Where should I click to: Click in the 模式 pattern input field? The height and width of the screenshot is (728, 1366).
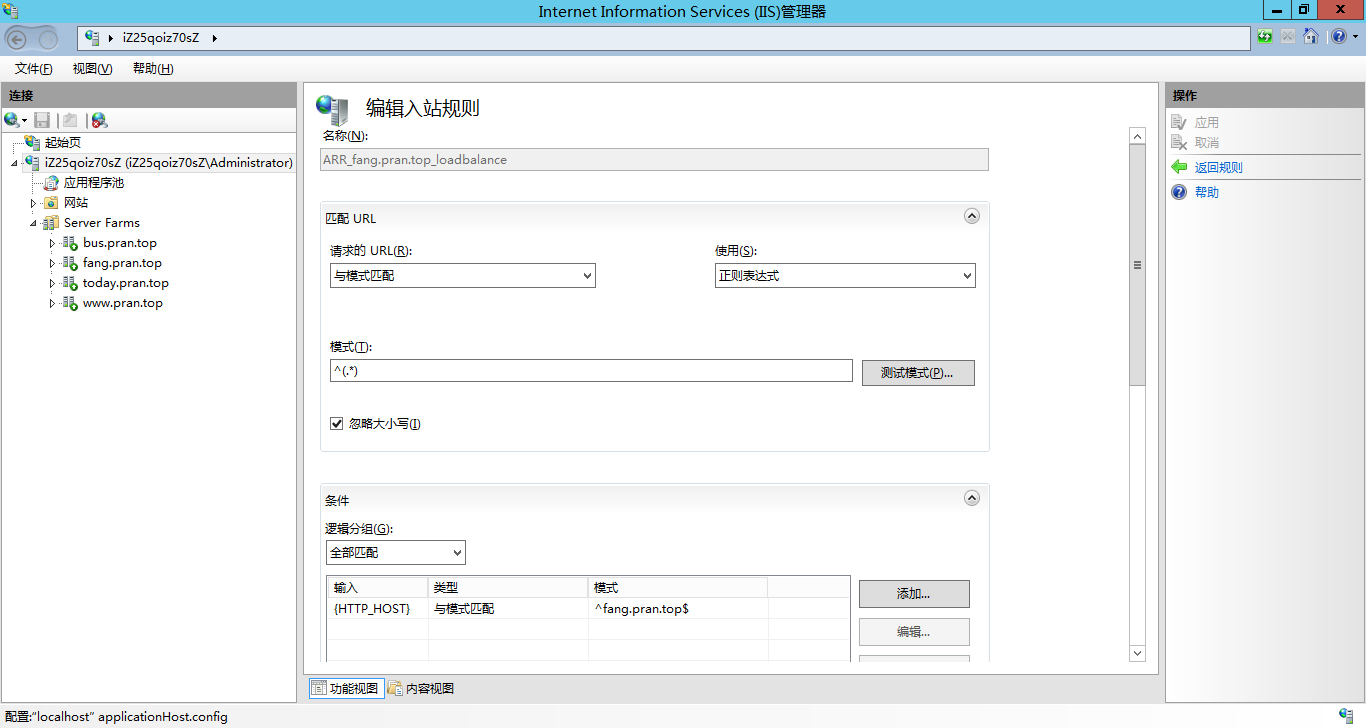pyautogui.click(x=590, y=371)
